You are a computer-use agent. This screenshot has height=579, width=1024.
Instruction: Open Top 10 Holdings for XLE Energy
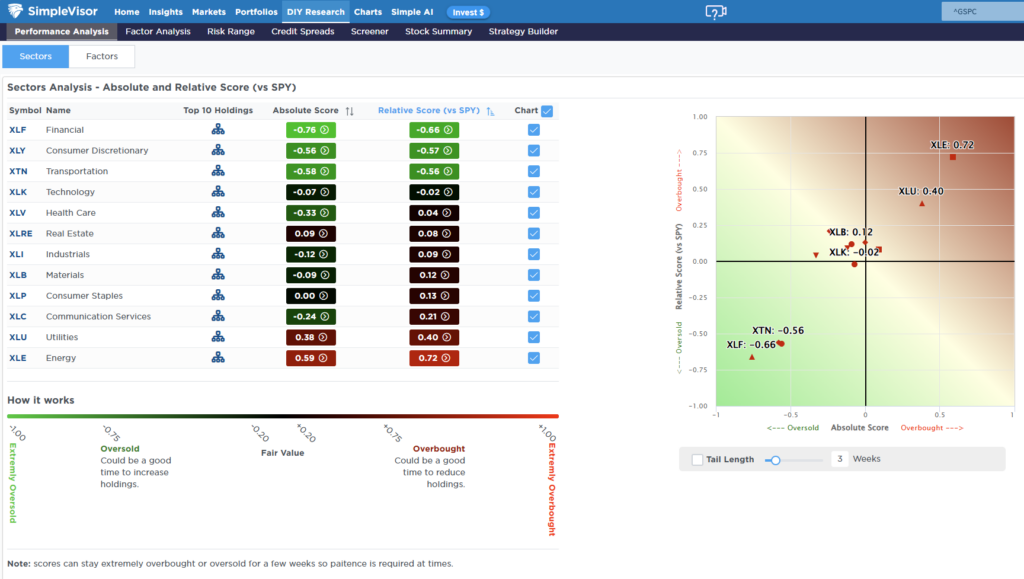point(218,357)
